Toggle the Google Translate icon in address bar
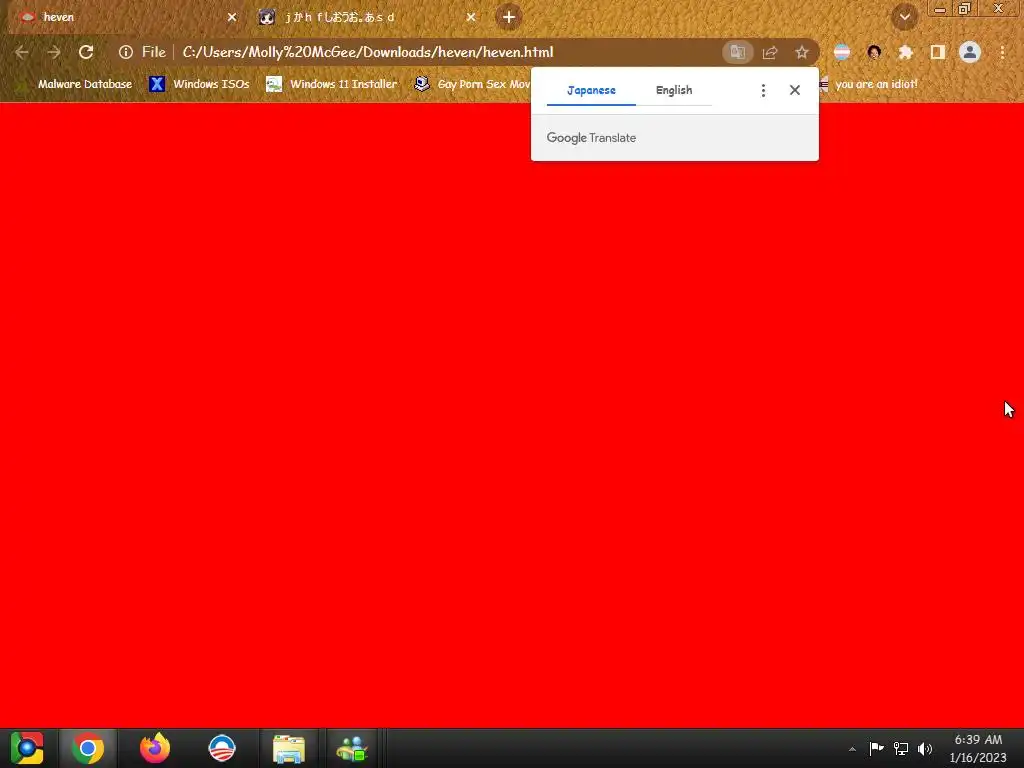This screenshot has width=1024, height=768. pos(738,52)
